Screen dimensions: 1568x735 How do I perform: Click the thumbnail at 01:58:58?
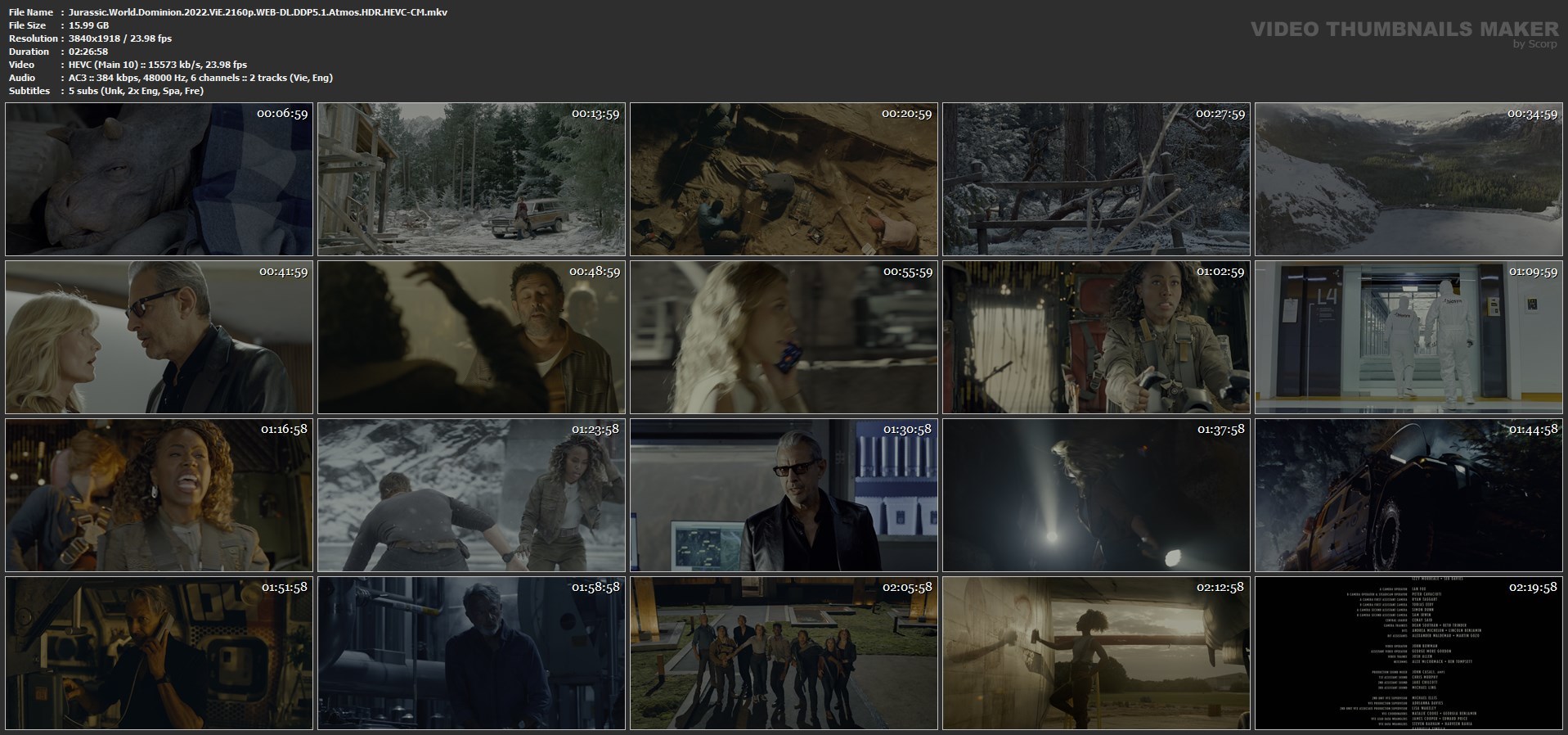471,653
